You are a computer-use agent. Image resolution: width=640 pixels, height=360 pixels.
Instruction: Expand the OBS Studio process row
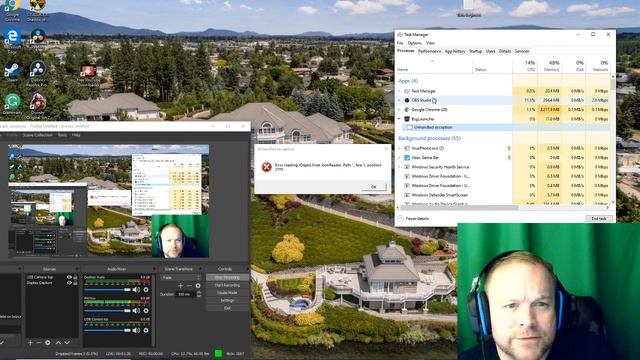click(399, 100)
